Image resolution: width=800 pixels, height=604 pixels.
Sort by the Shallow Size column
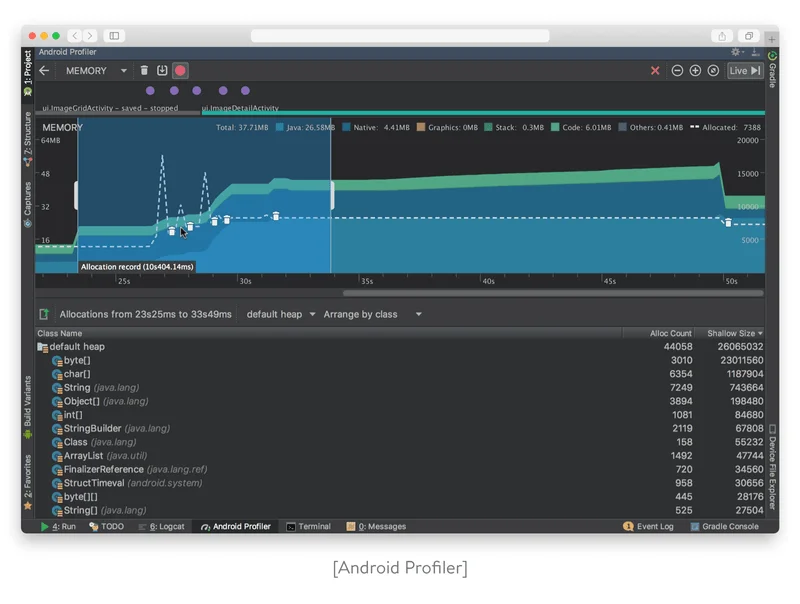731,333
